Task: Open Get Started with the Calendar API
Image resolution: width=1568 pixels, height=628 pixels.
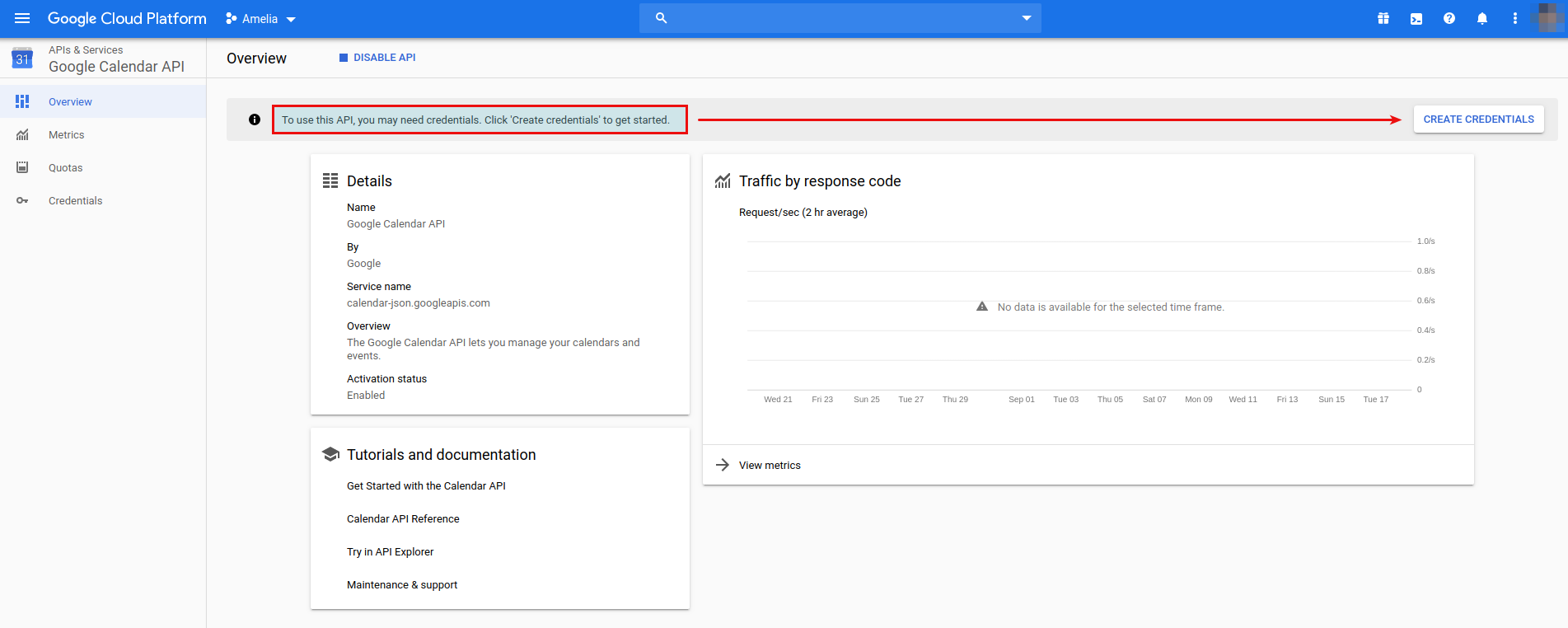Action: [426, 486]
